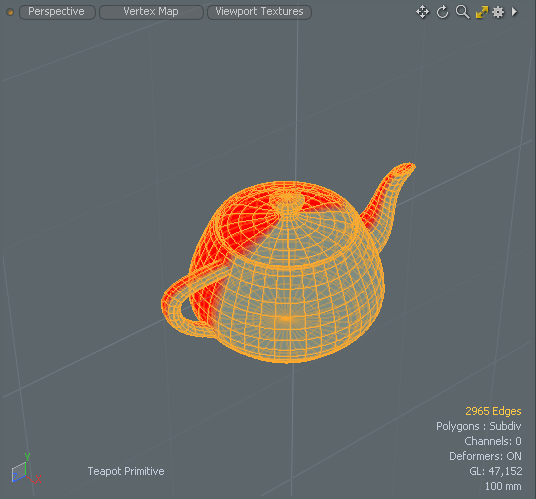This screenshot has width=536, height=499.
Task: Click the teapot spout tip
Action: [x=406, y=168]
